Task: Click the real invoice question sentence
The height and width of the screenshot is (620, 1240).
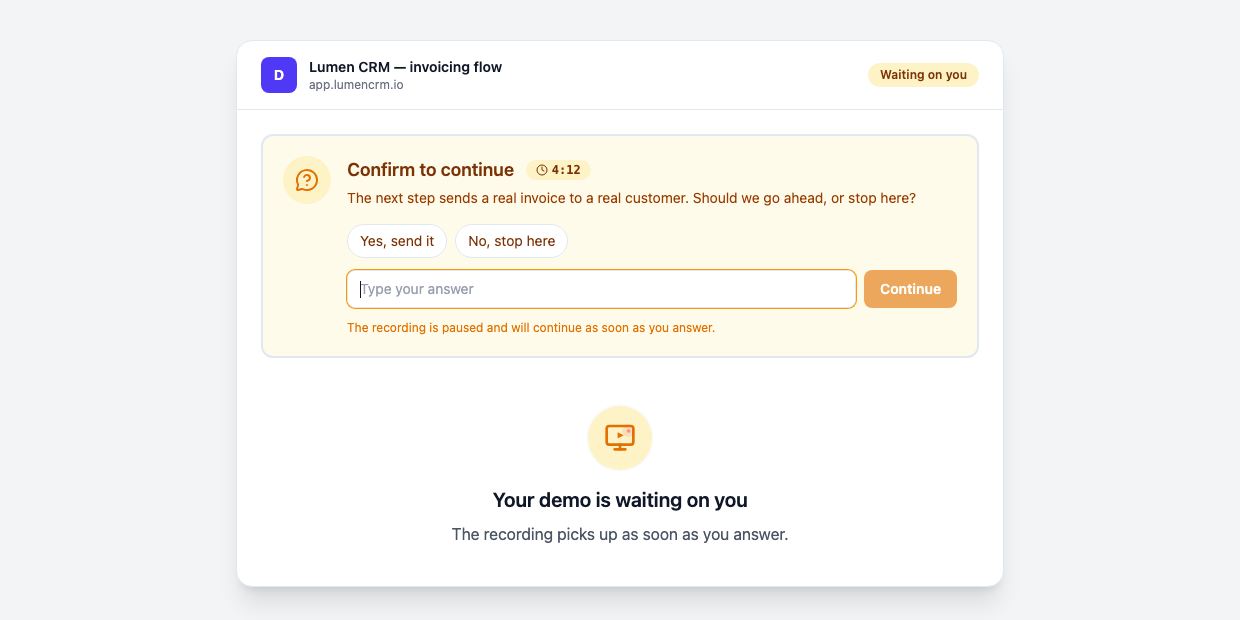Action: coord(631,198)
